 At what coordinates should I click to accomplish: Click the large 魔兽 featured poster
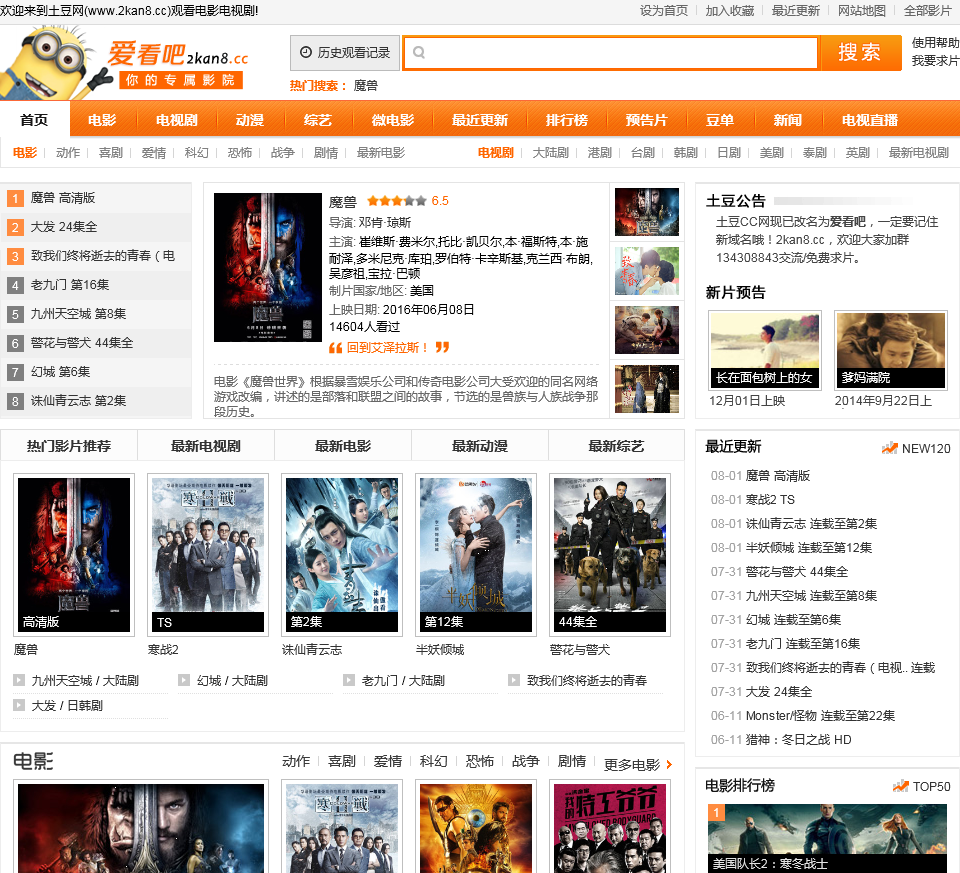click(268, 267)
